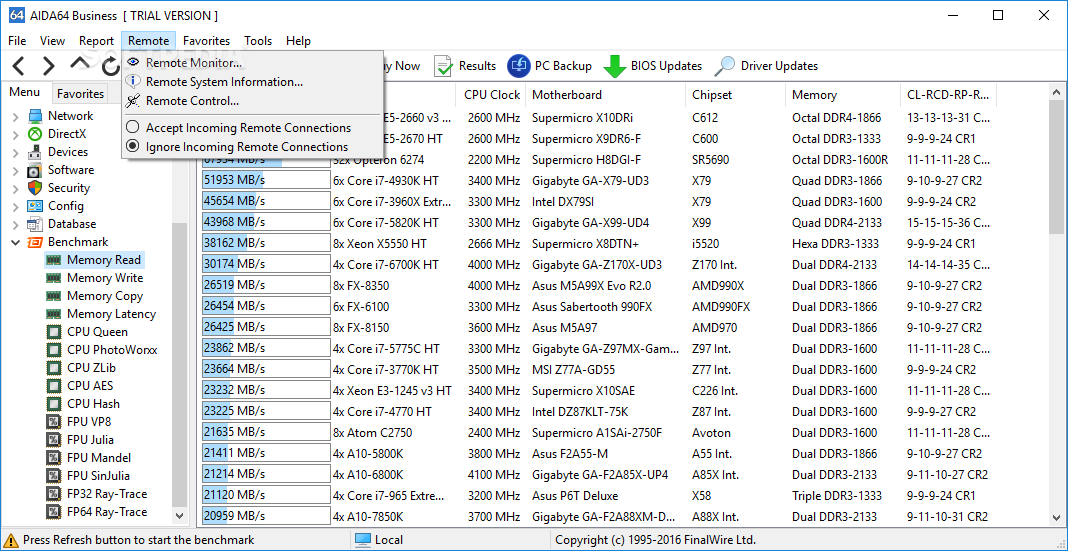Sort by Memory column header
Viewport: 1068px width, 551px height.
843,95
